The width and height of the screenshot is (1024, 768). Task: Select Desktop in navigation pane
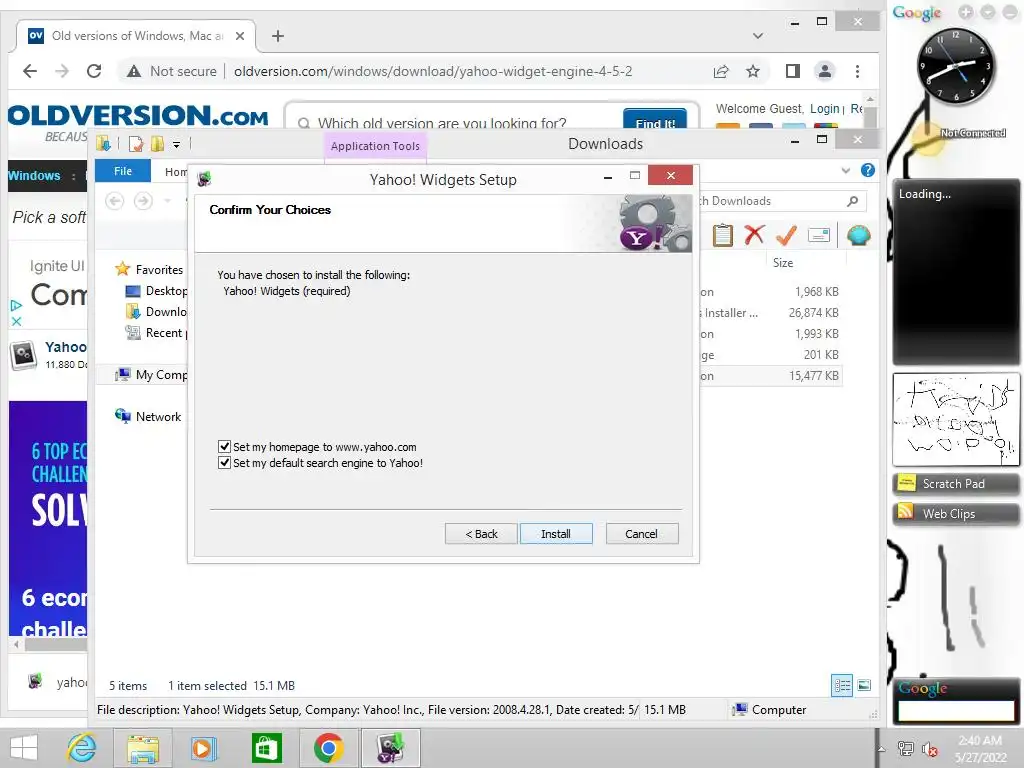[x=166, y=291]
